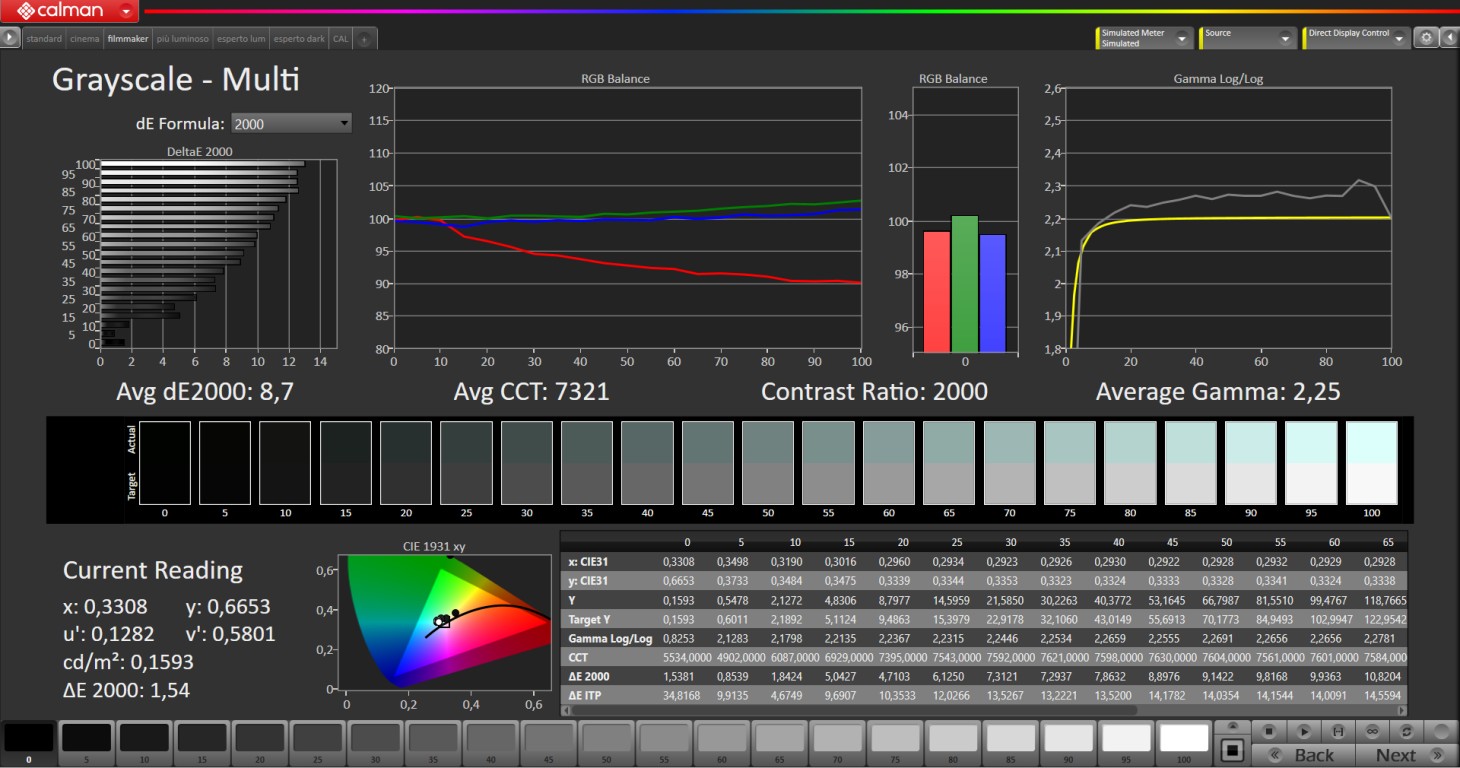Image resolution: width=1460 pixels, height=768 pixels.
Task: Select the 20 level pattern swatch
Action: pos(259,742)
